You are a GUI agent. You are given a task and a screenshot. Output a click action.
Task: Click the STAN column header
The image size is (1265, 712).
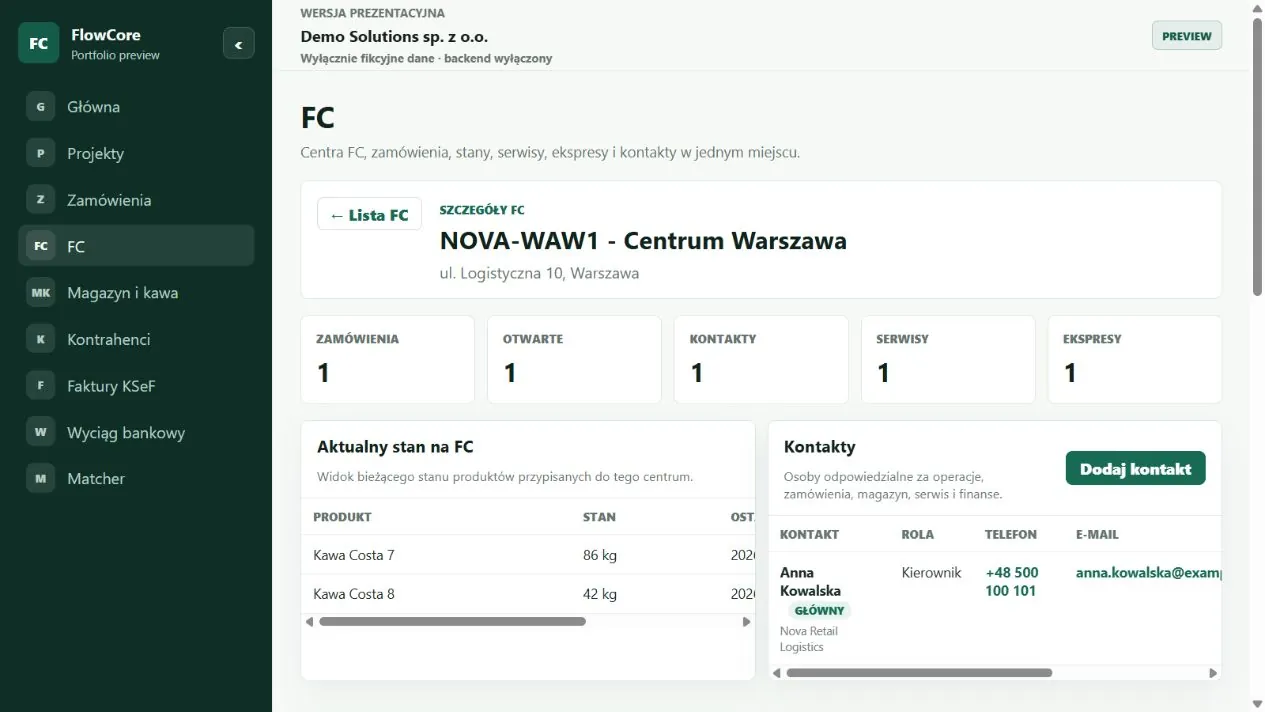click(x=599, y=517)
